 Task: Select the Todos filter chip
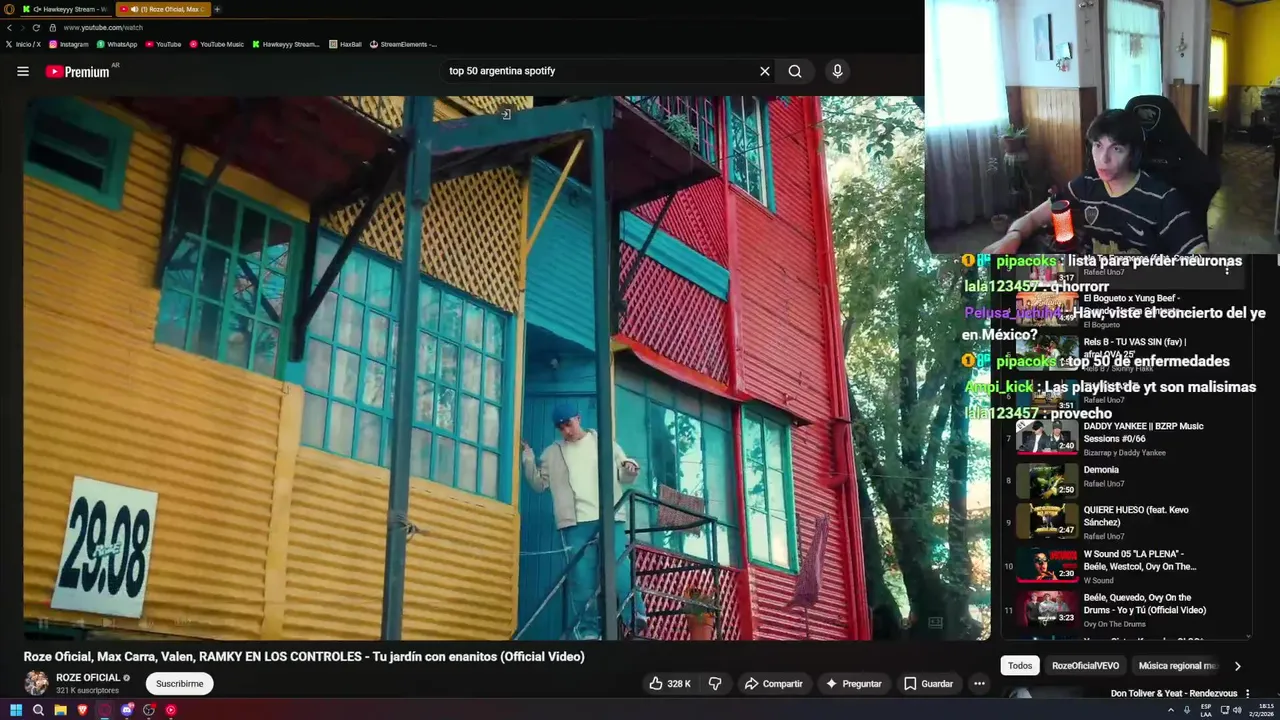pos(1020,666)
